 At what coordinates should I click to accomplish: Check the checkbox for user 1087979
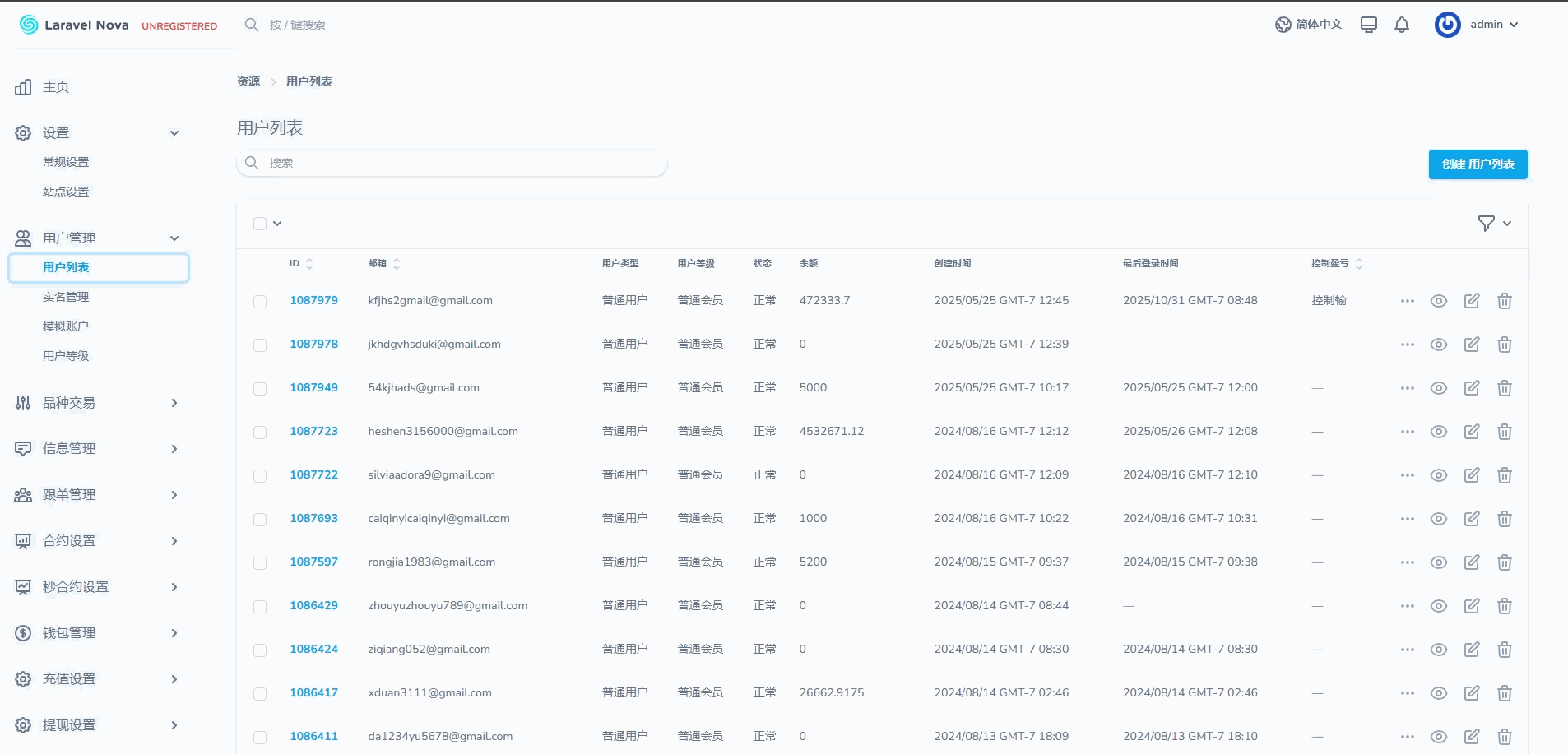pos(260,302)
